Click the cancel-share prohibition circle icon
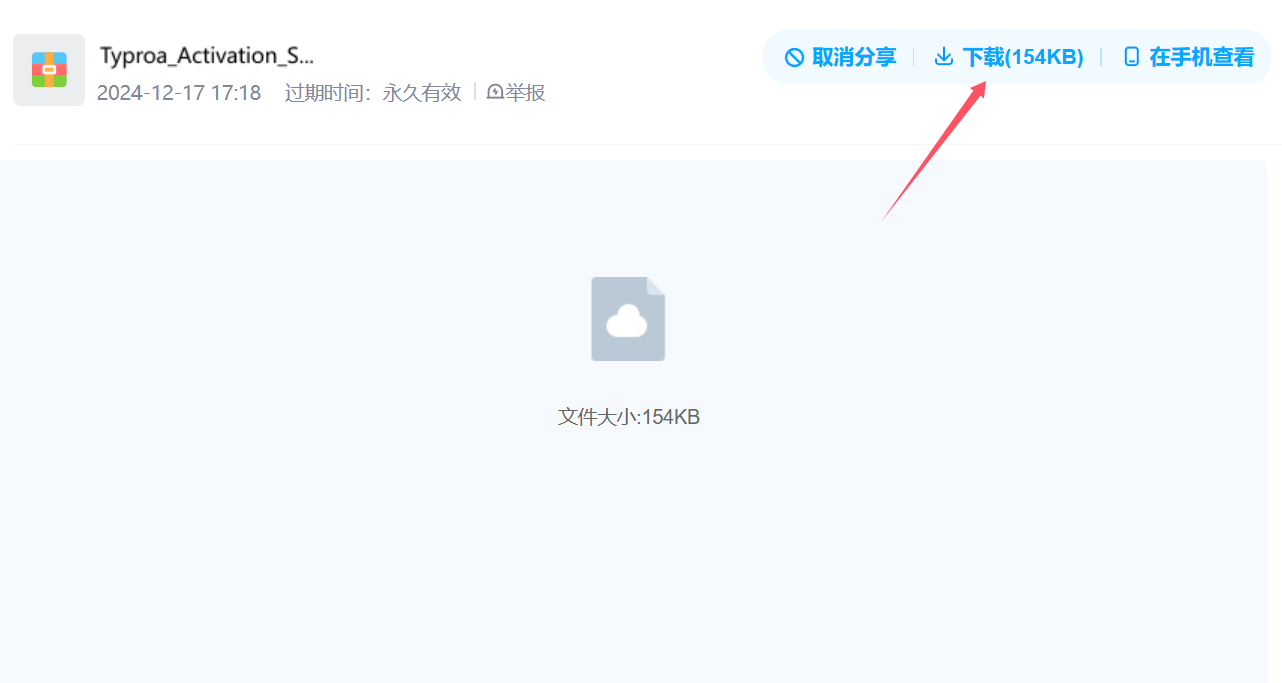The width and height of the screenshot is (1282, 683). pos(794,57)
